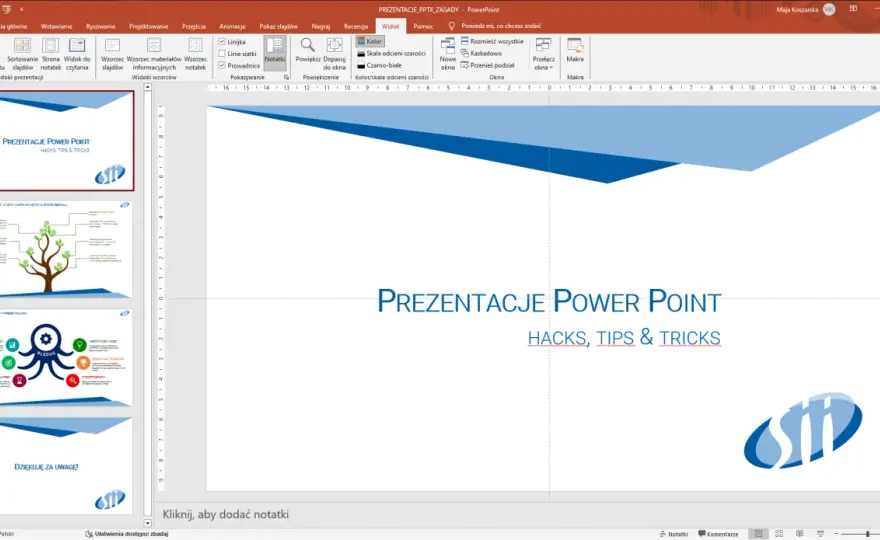Select Kolor view mode

pyautogui.click(x=370, y=41)
